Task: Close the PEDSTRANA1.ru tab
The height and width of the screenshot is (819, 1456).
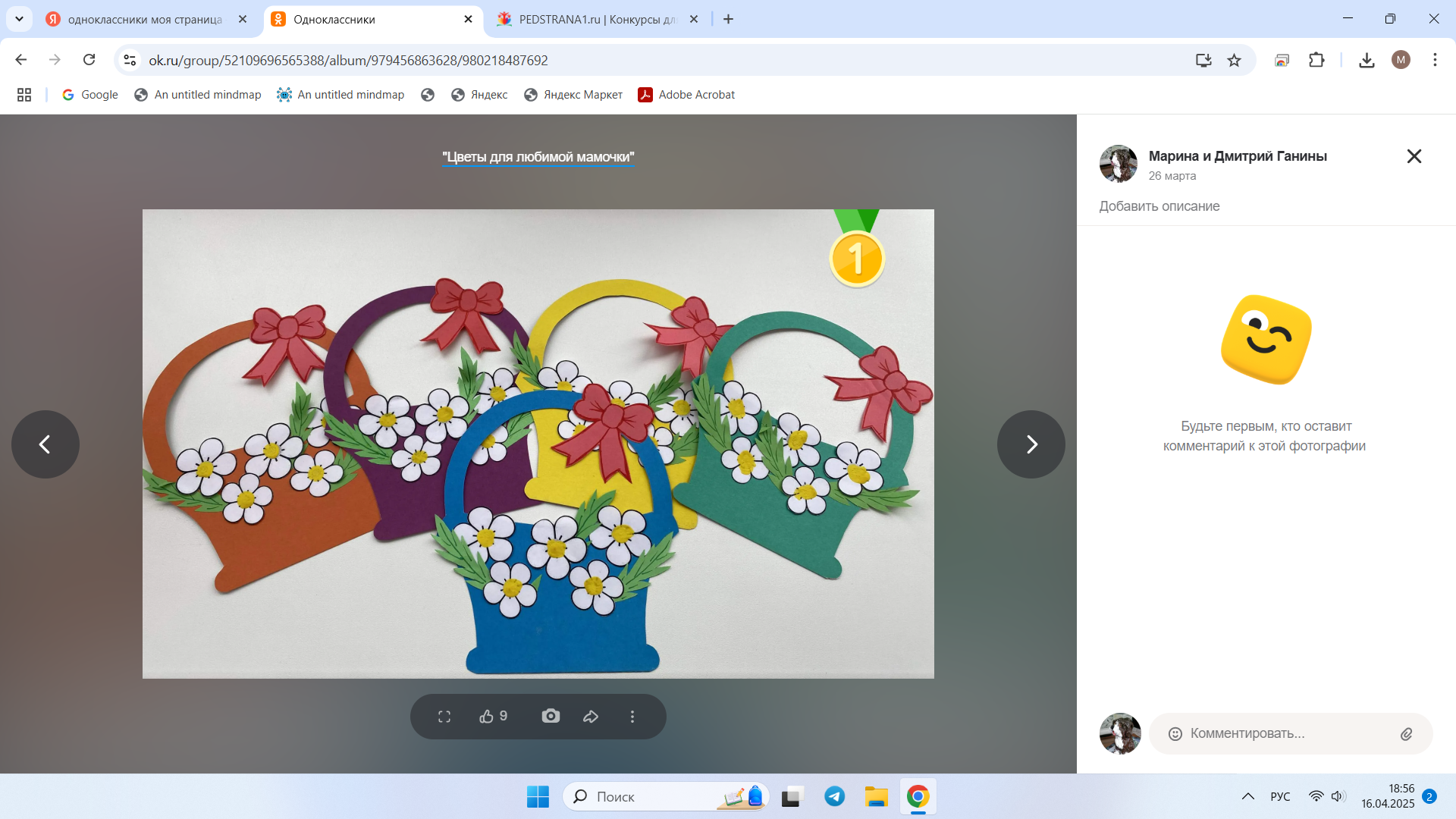Action: (694, 19)
